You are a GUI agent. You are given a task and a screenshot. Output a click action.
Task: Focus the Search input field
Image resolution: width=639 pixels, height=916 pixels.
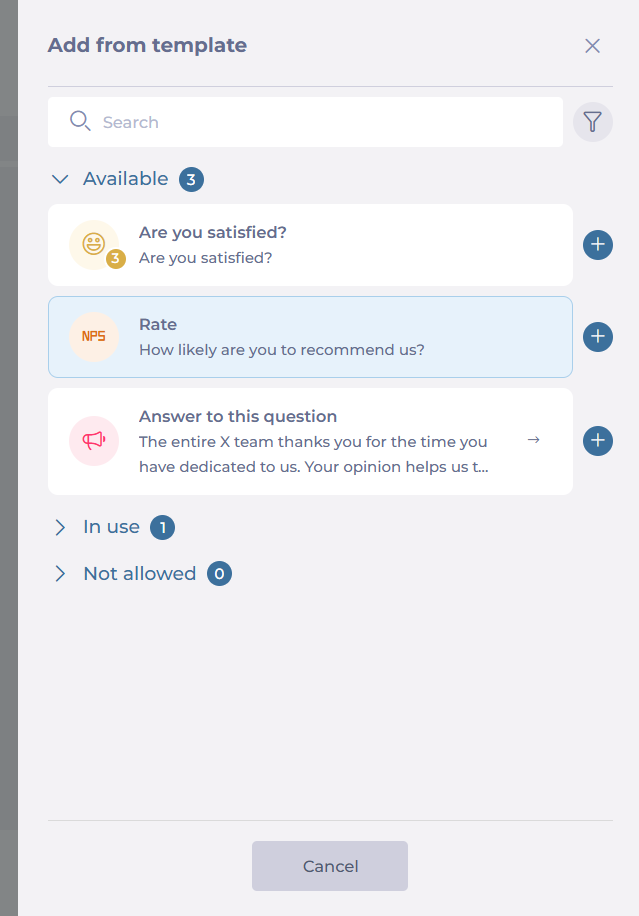click(x=305, y=122)
